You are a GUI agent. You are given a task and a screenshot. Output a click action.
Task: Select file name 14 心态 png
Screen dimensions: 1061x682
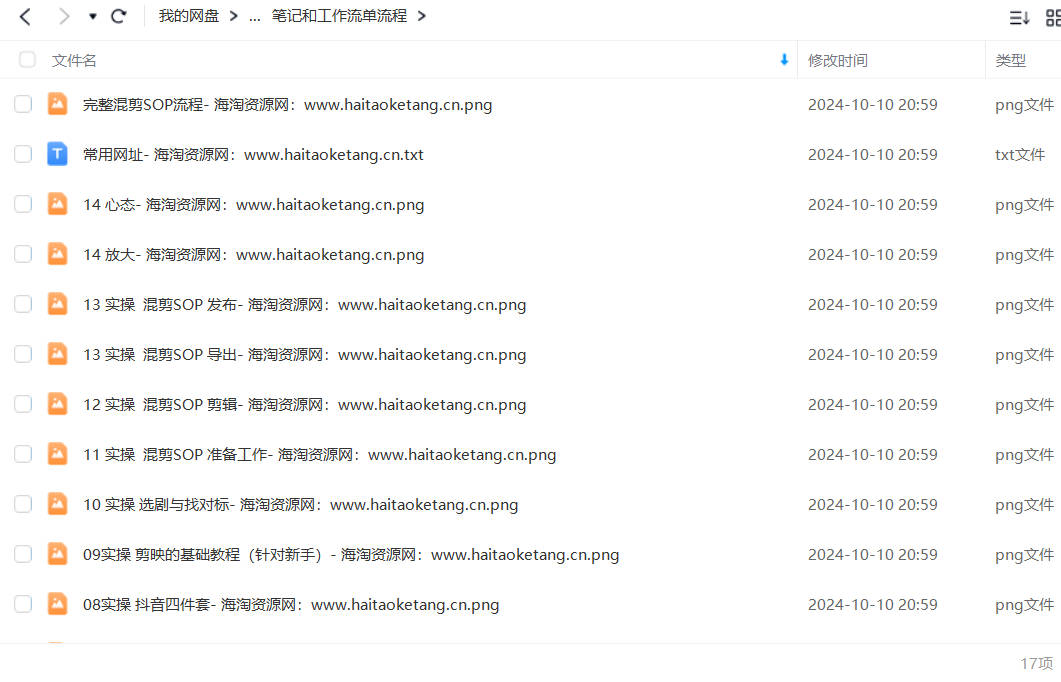click(254, 205)
